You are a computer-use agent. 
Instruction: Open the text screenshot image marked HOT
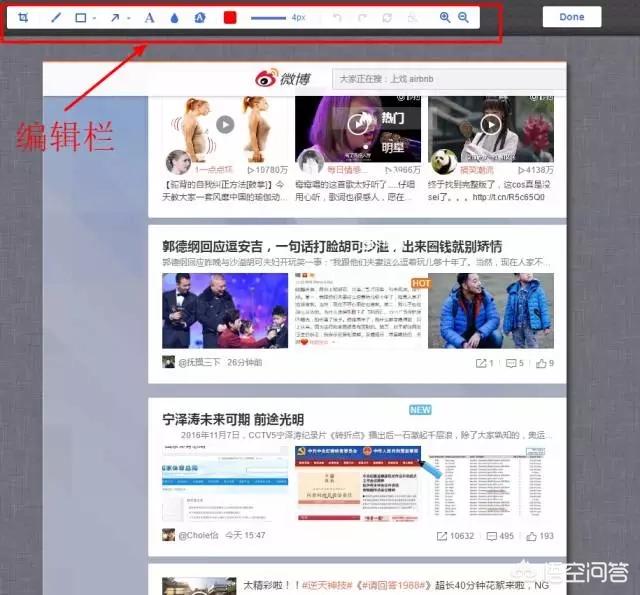coord(359,311)
